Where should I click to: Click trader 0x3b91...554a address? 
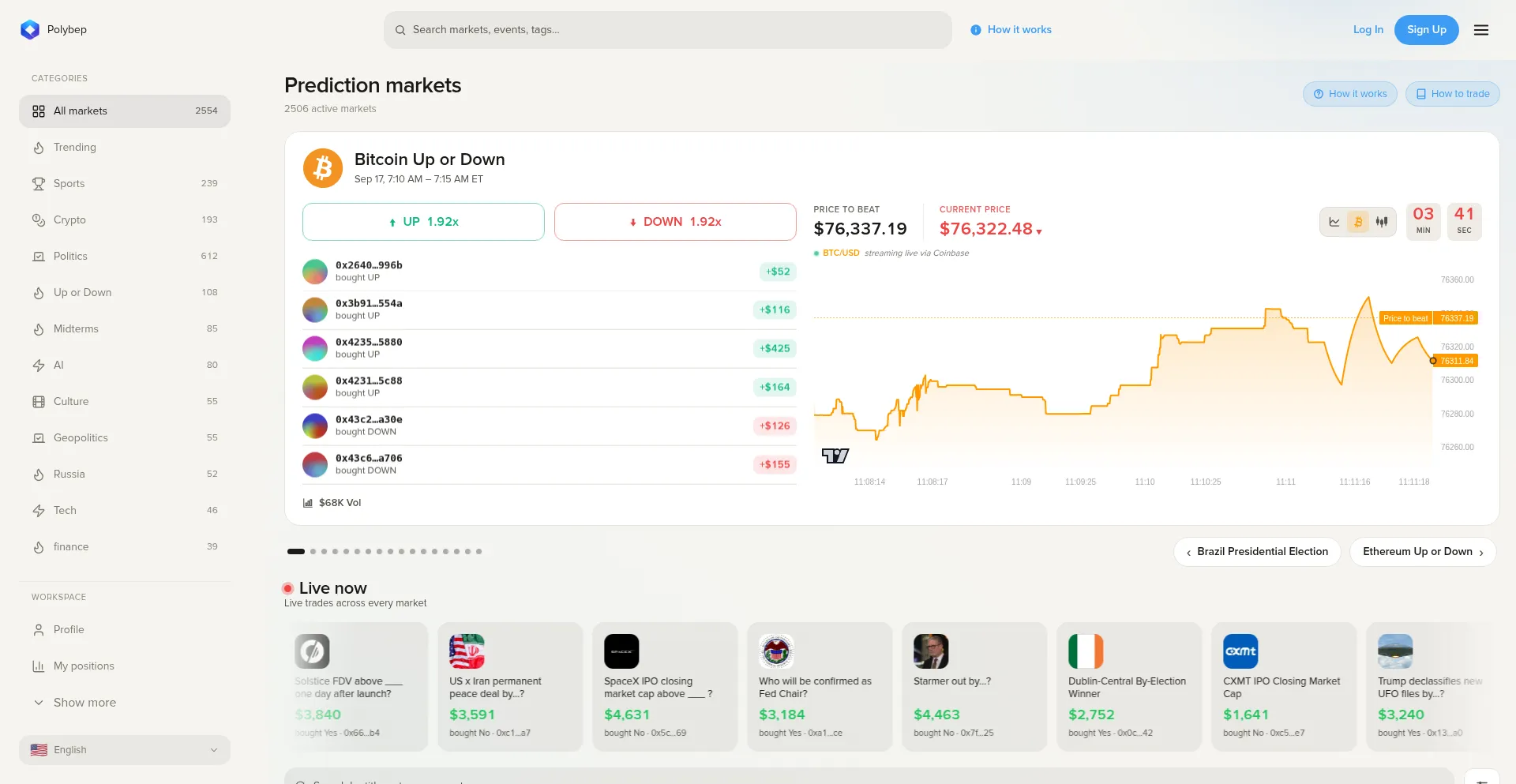pos(369,304)
